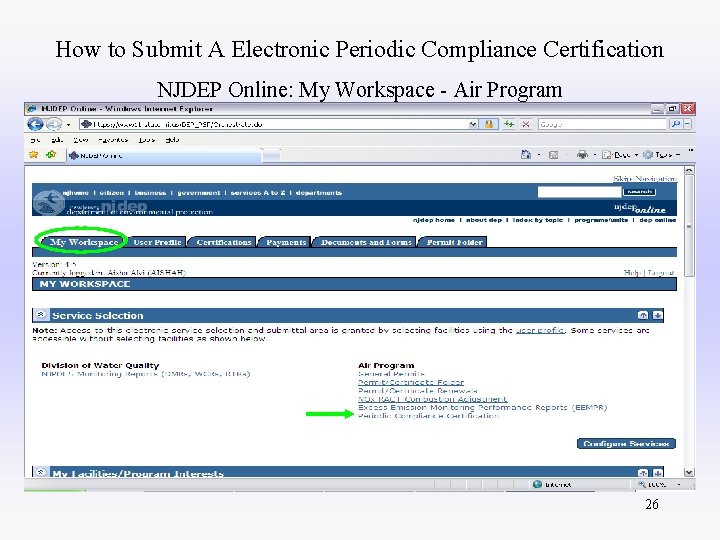The image size is (720, 540).
Task: Click the Google search box in toolbar
Action: (x=602, y=124)
